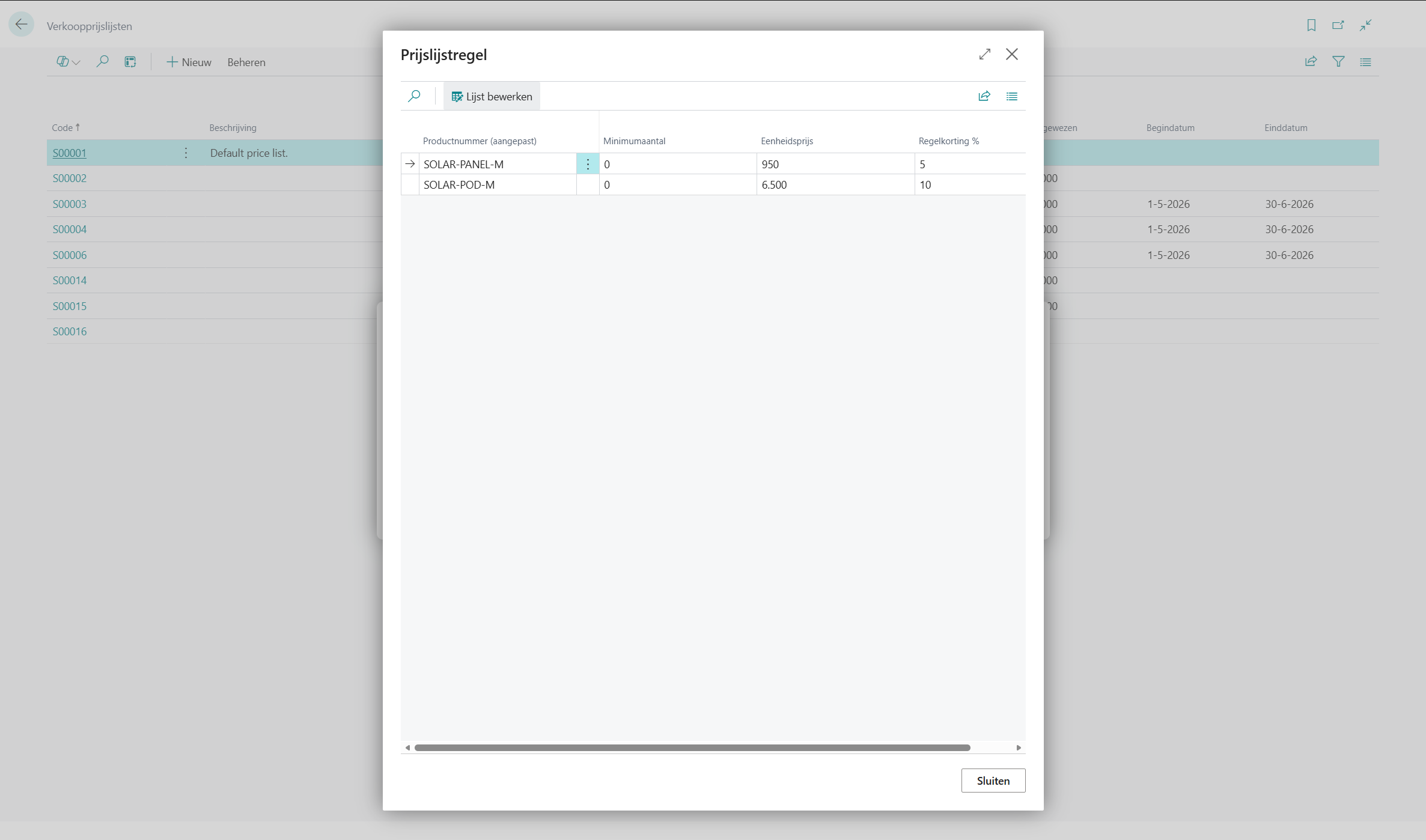1426x840 pixels.
Task: Open price list S00003 link
Action: click(x=70, y=204)
